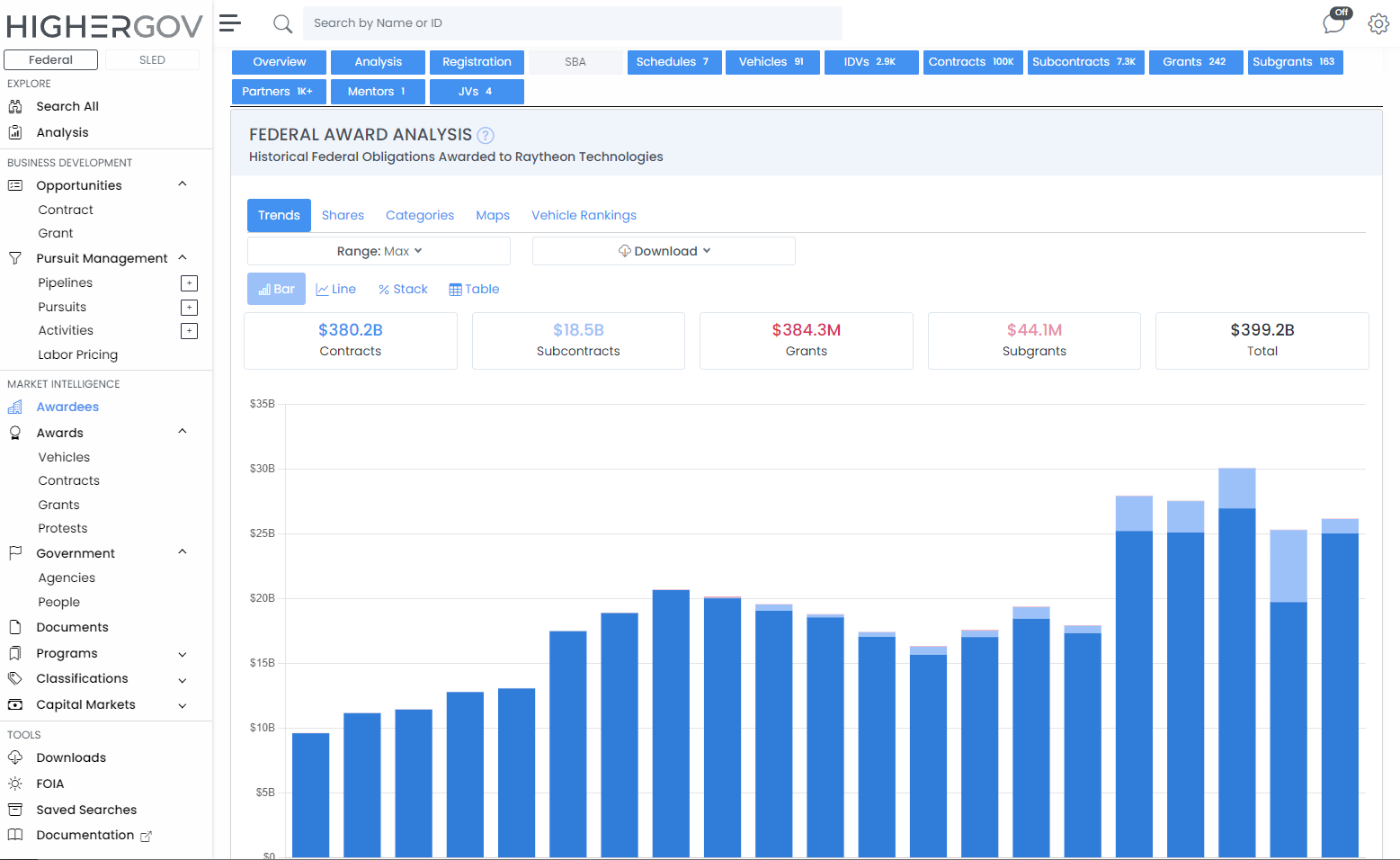Click the hamburger menu icon
Screen dimensions: 1400x860
click(x=230, y=23)
